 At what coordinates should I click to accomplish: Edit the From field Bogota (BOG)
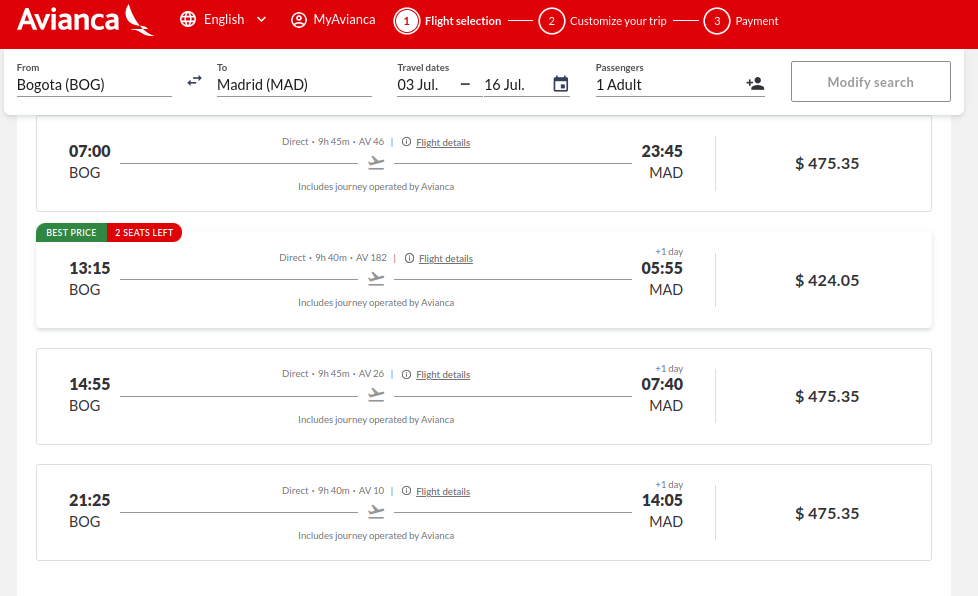click(x=94, y=85)
